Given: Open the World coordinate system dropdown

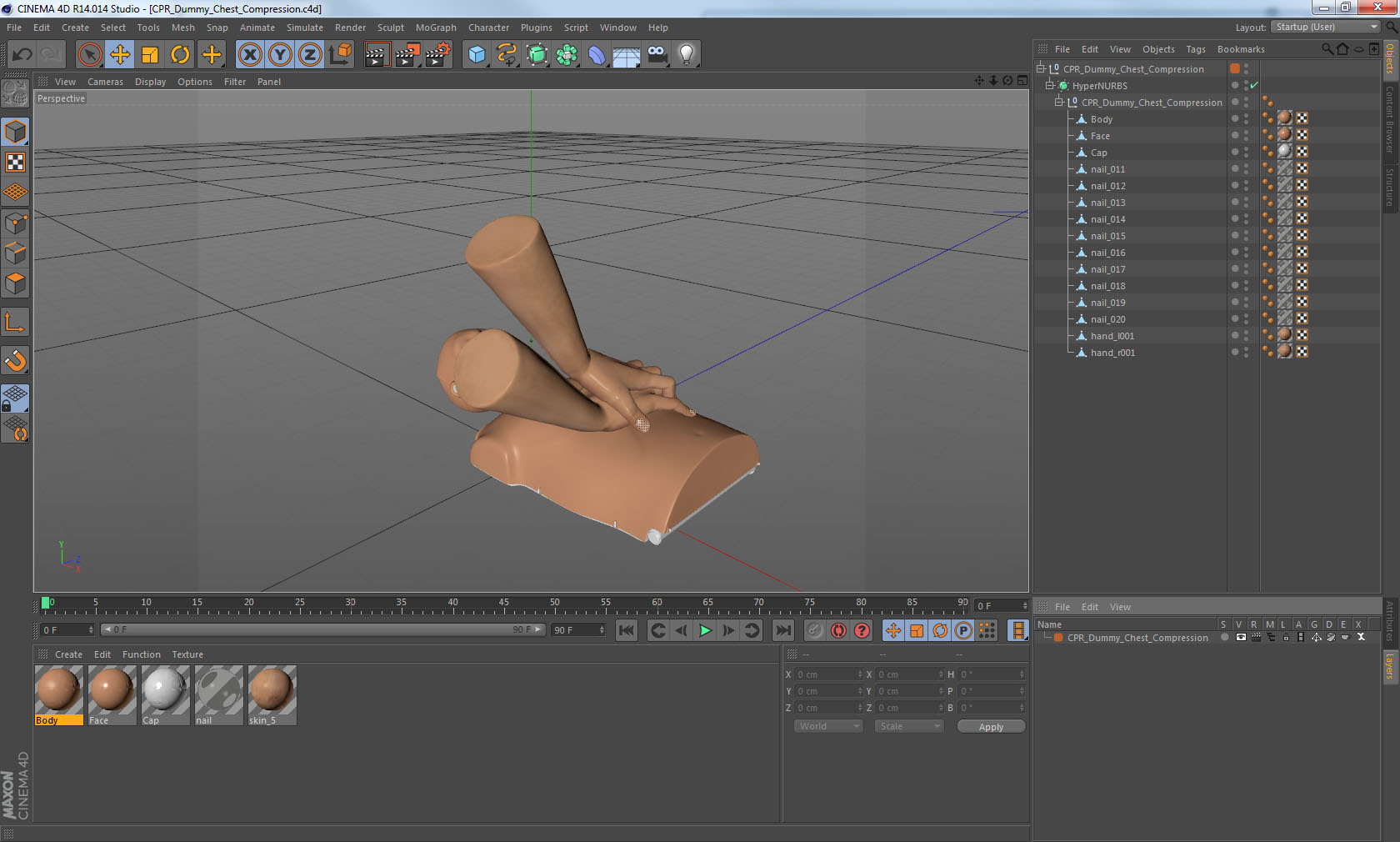Looking at the screenshot, I should point(828,726).
